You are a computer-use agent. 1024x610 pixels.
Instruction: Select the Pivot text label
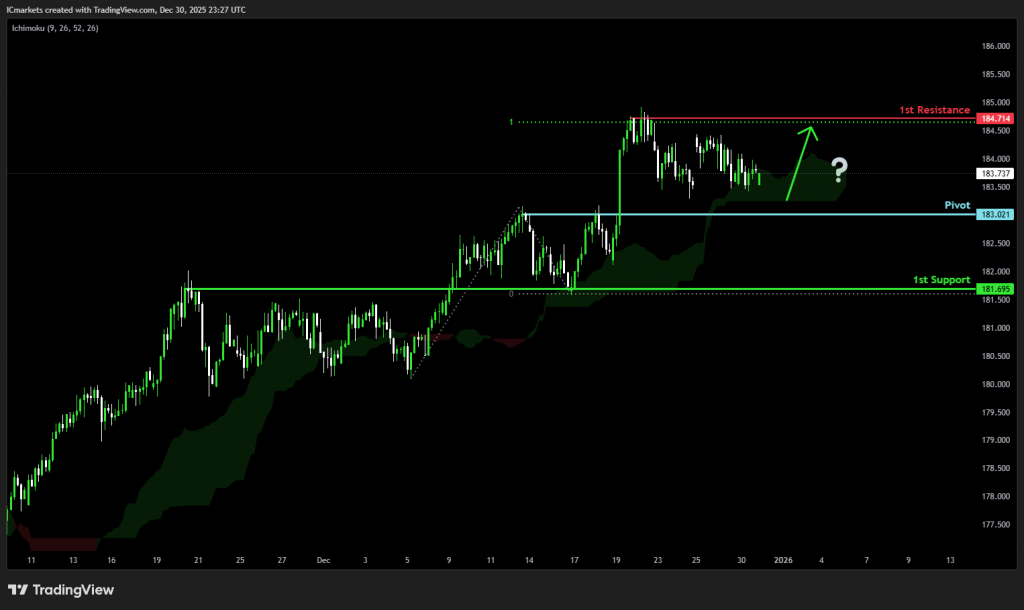(x=957, y=205)
